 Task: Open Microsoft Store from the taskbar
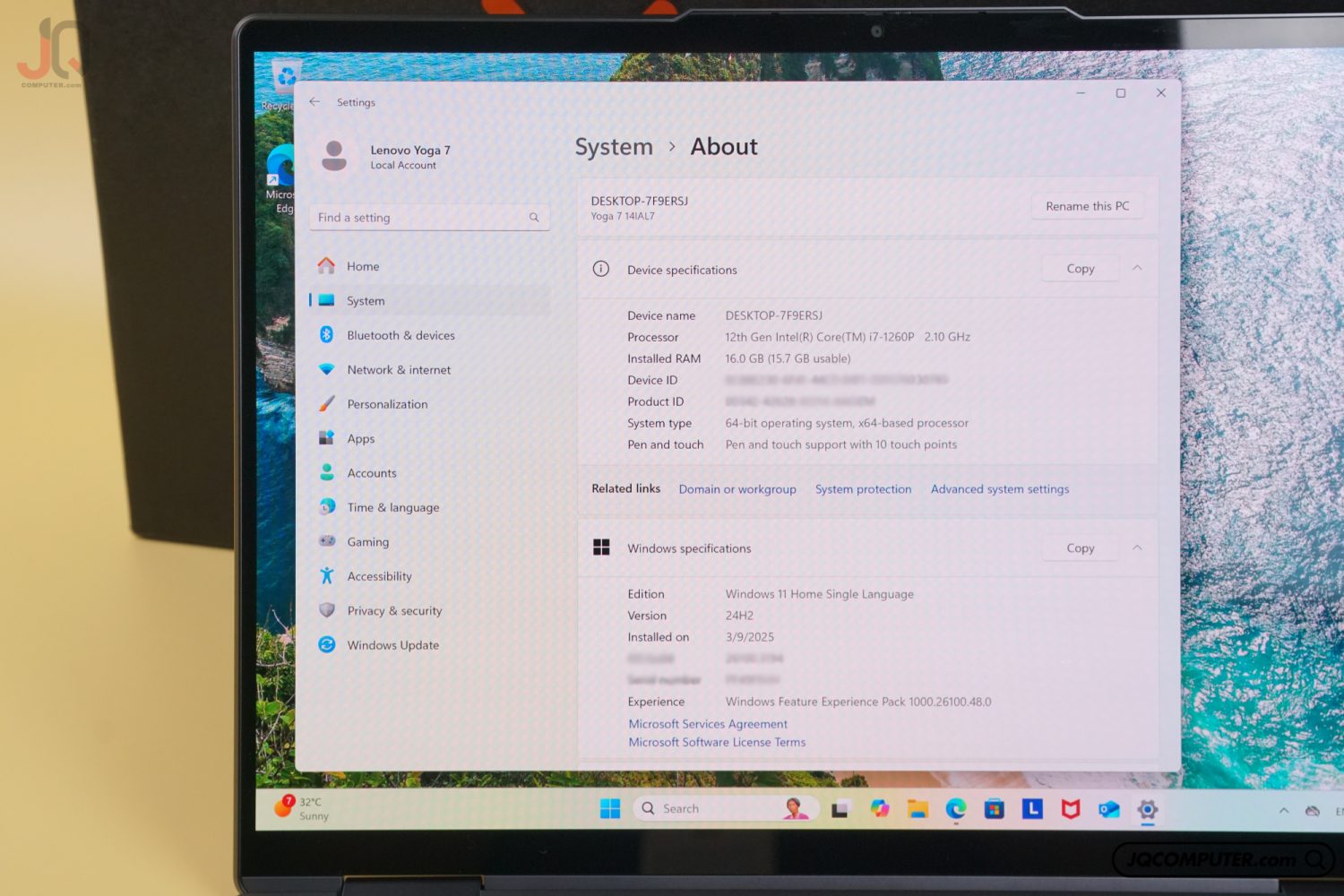pyautogui.click(x=994, y=810)
